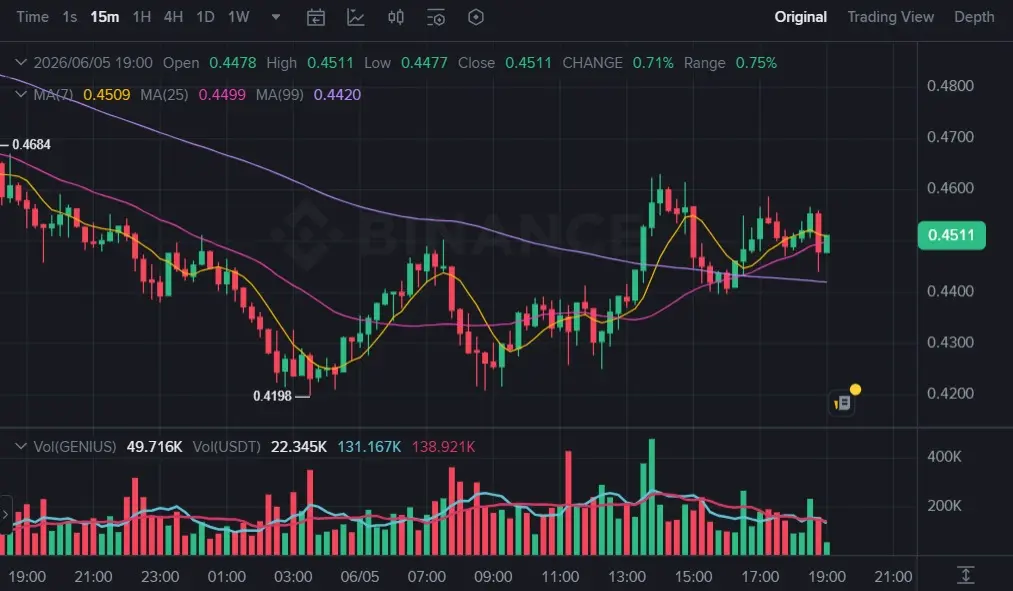This screenshot has width=1013, height=591.
Task: Switch to the Depth tab
Action: (974, 17)
